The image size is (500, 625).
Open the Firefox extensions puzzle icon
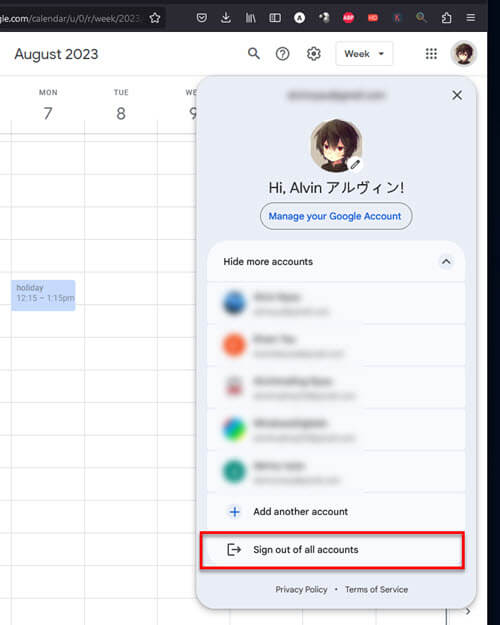point(447,18)
